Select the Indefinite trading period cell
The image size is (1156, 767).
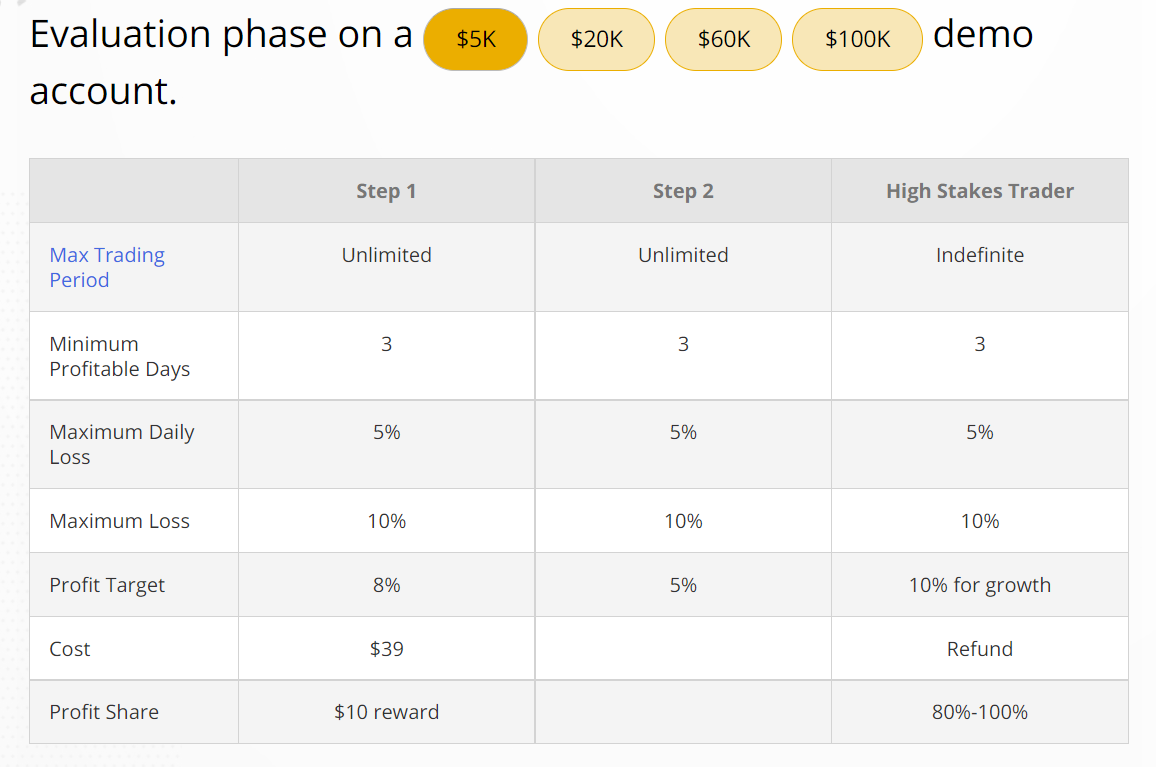point(979,255)
